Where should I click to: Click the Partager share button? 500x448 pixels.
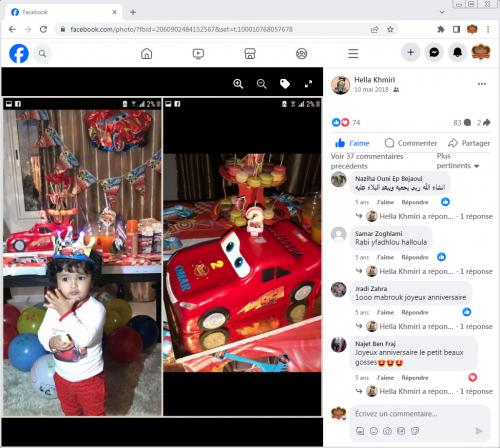point(469,143)
